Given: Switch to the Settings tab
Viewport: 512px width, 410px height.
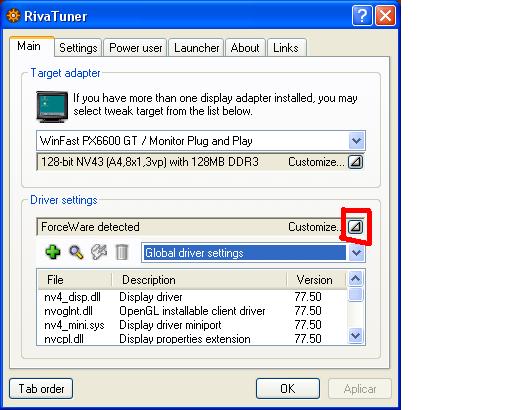Looking at the screenshot, I should click(x=78, y=48).
